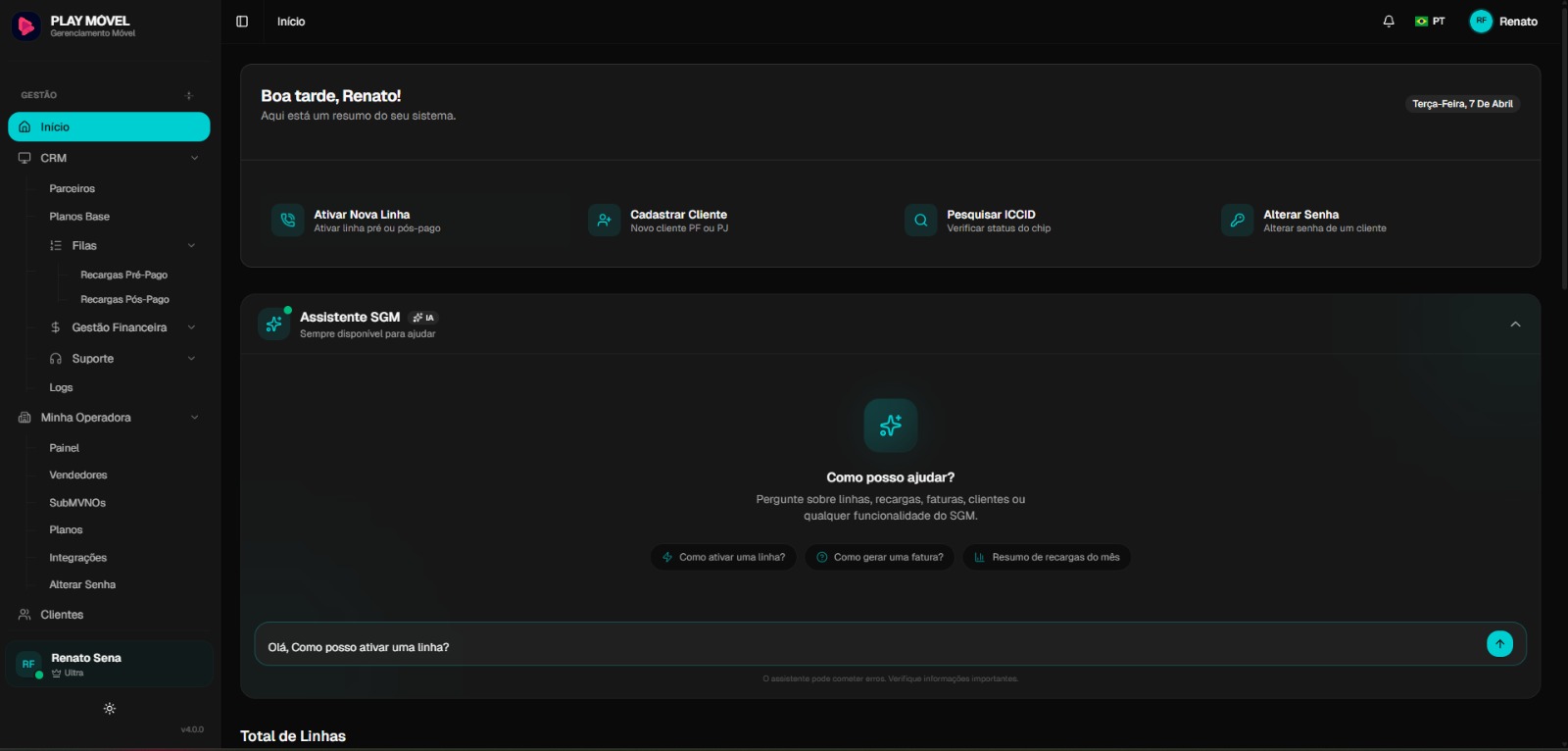Click 'Resumo de recargas do mês' suggestion
This screenshot has width=1568, height=751.
tap(1046, 557)
